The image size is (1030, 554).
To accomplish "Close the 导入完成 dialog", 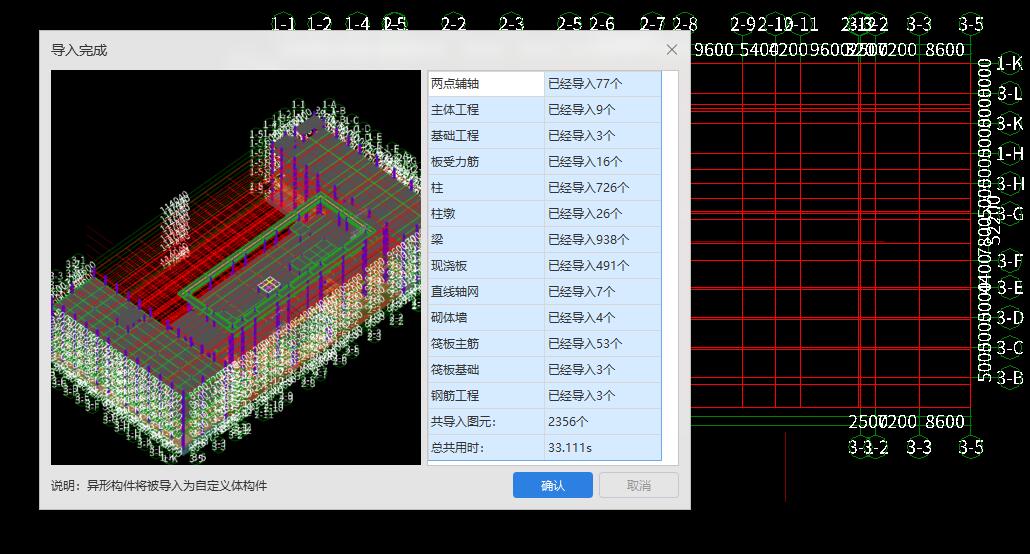I will [x=671, y=50].
